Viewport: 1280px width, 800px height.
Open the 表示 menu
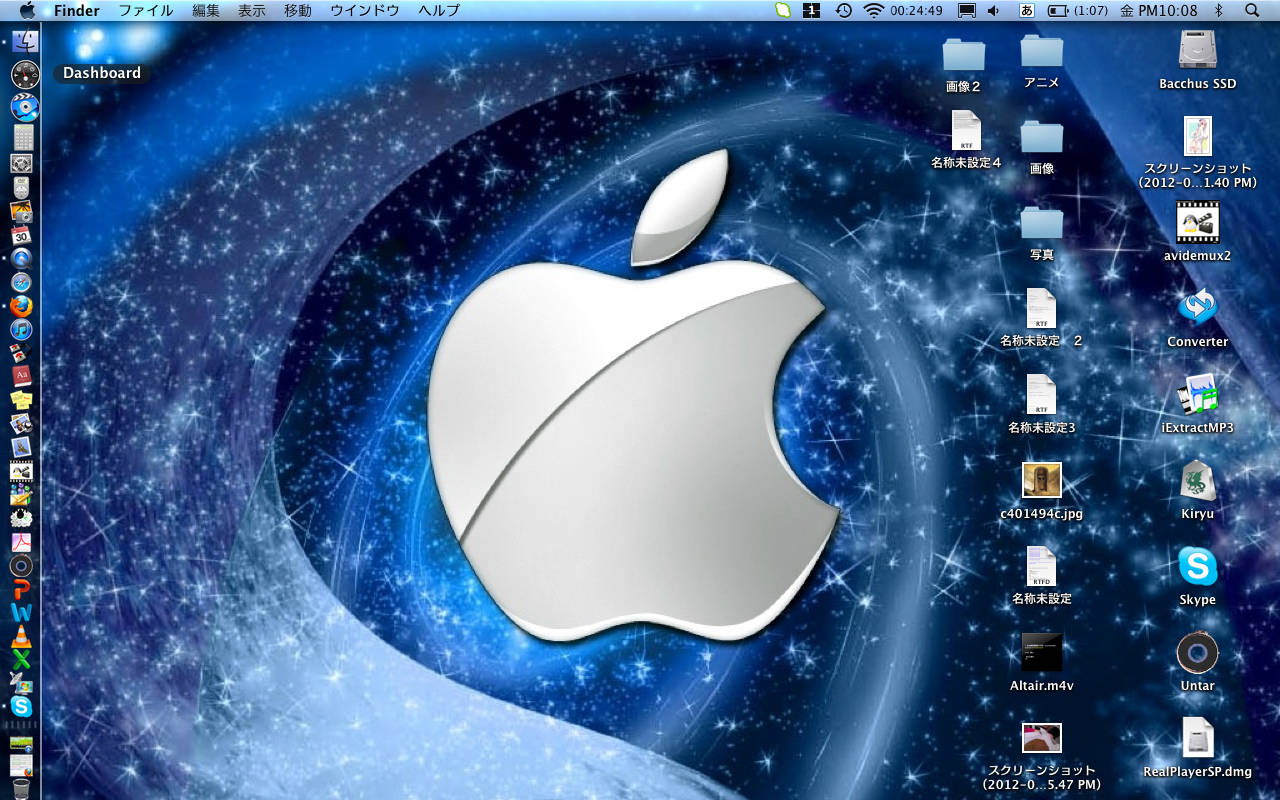coord(252,10)
